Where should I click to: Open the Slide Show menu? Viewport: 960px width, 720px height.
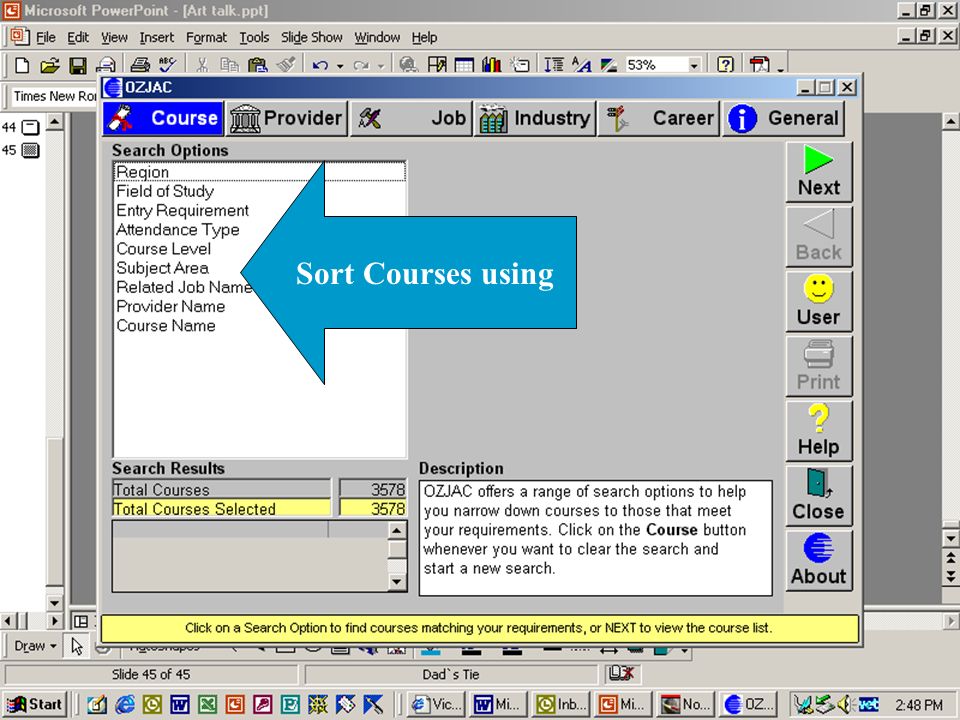(x=312, y=37)
